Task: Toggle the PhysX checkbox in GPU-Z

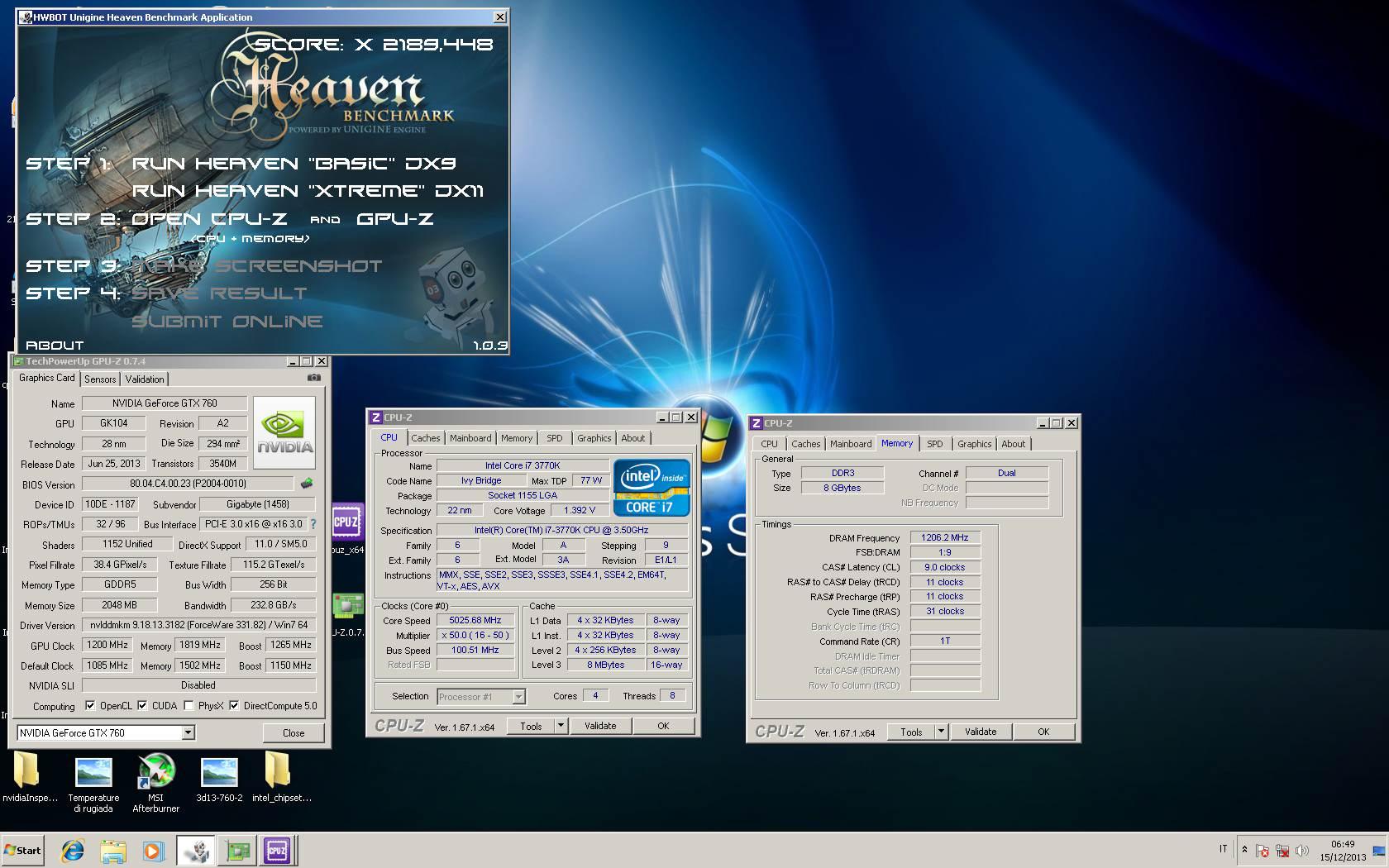Action: pos(189,706)
